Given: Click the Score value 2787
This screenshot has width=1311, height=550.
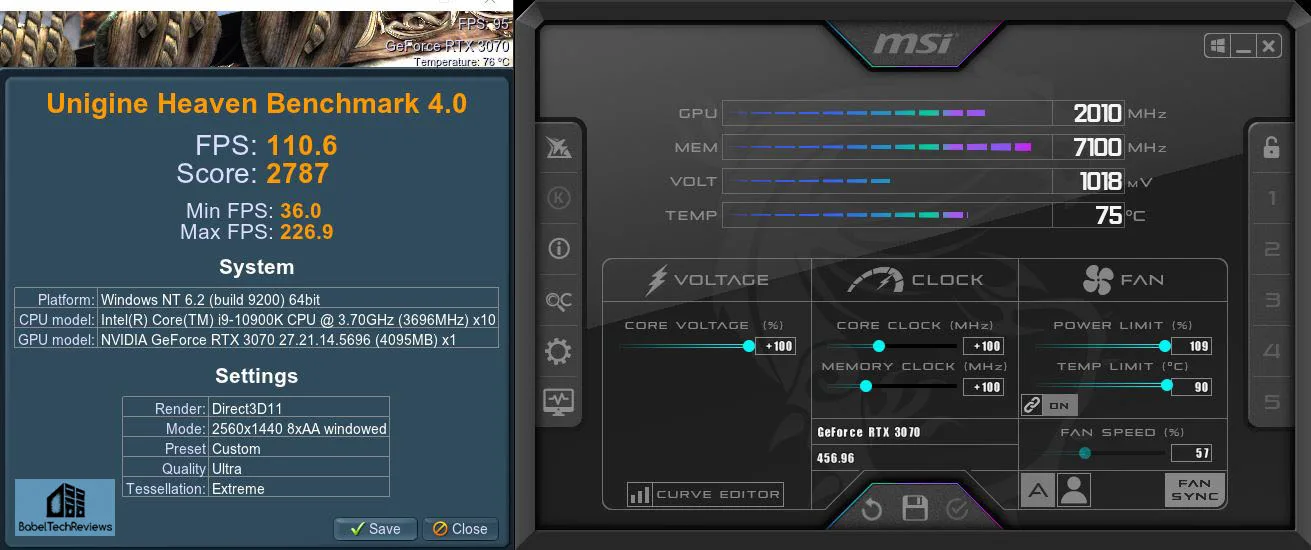Looking at the screenshot, I should [298, 174].
